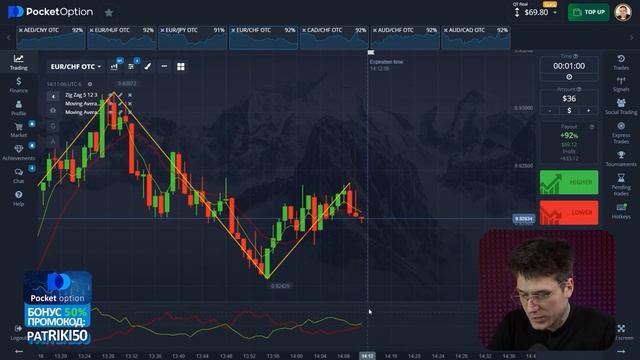Open chart type settings icon

click(114, 66)
